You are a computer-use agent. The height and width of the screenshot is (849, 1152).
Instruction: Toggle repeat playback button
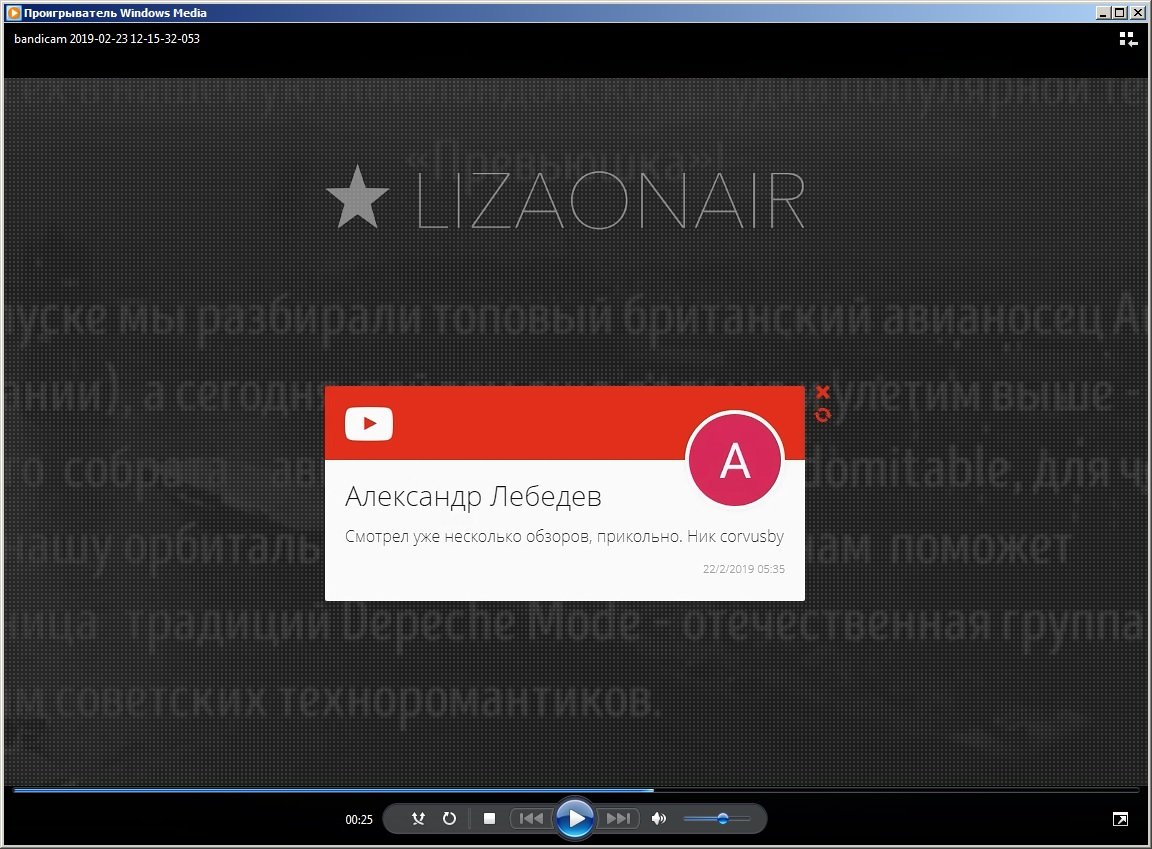click(x=450, y=818)
